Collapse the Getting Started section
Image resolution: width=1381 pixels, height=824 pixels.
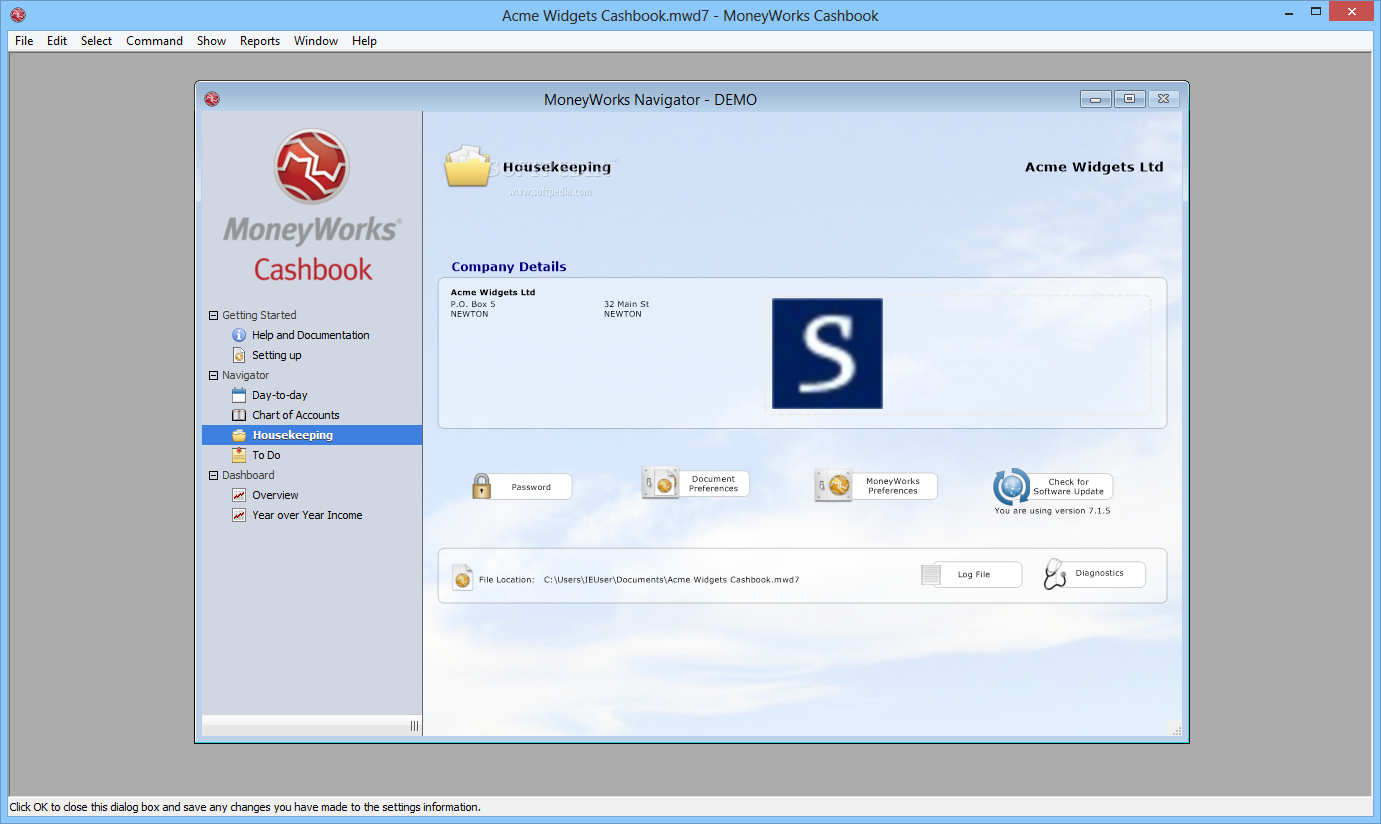(x=213, y=315)
